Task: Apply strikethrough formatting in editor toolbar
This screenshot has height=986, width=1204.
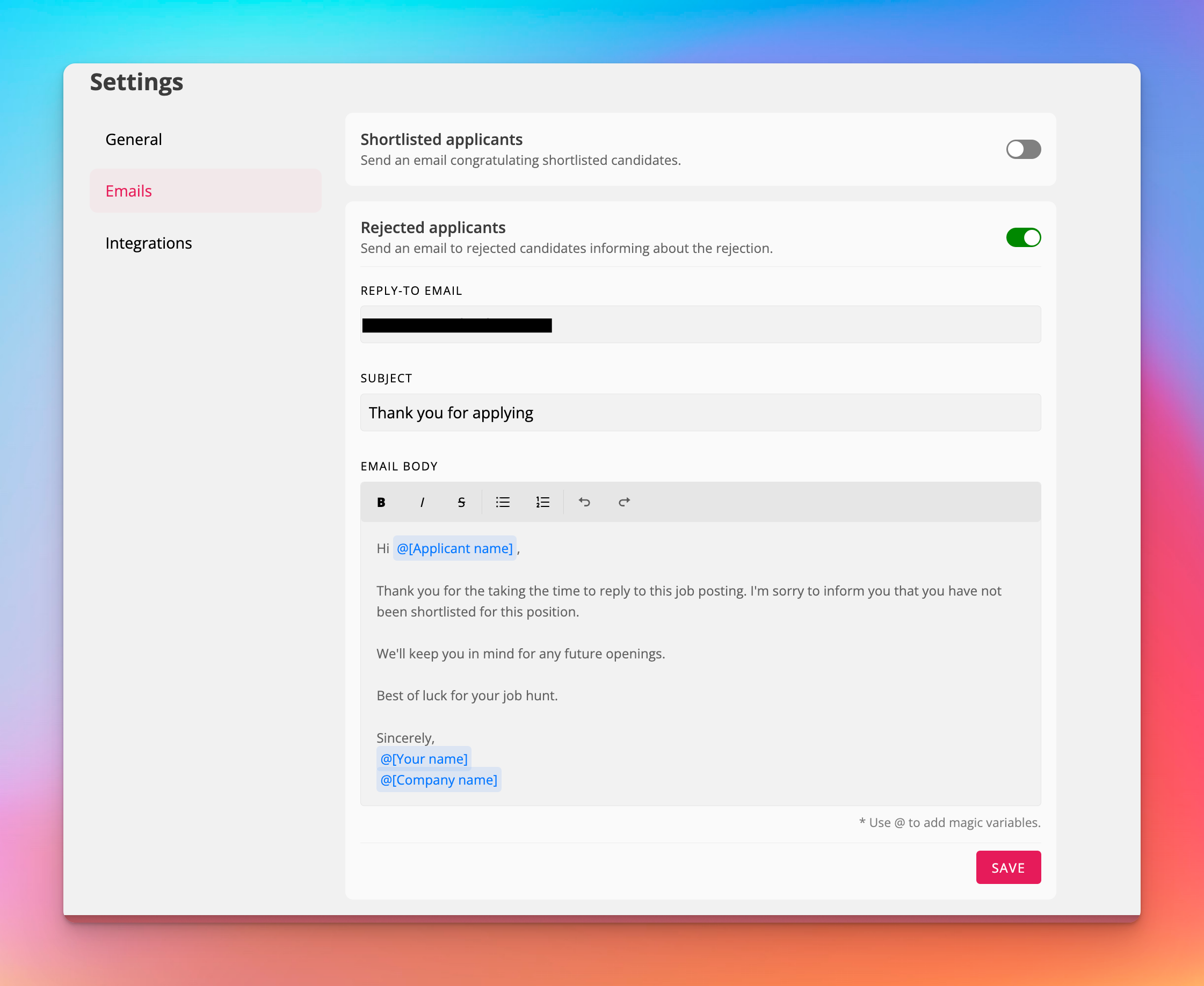Action: tap(461, 502)
